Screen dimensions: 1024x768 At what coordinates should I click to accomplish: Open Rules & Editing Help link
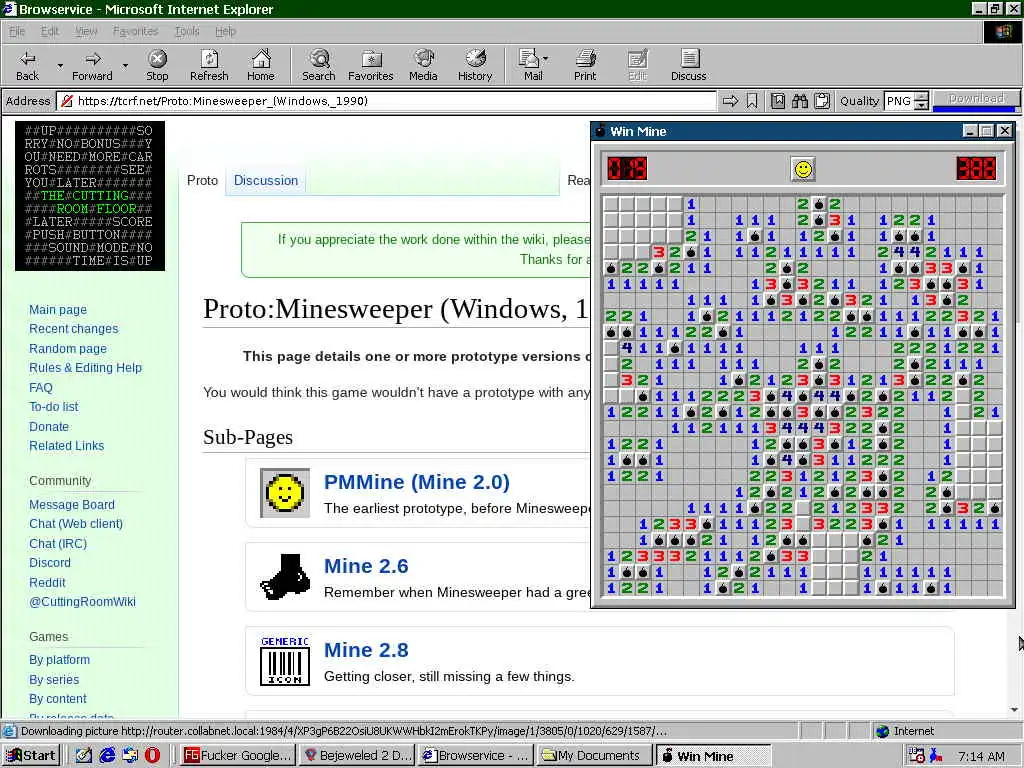(x=86, y=368)
